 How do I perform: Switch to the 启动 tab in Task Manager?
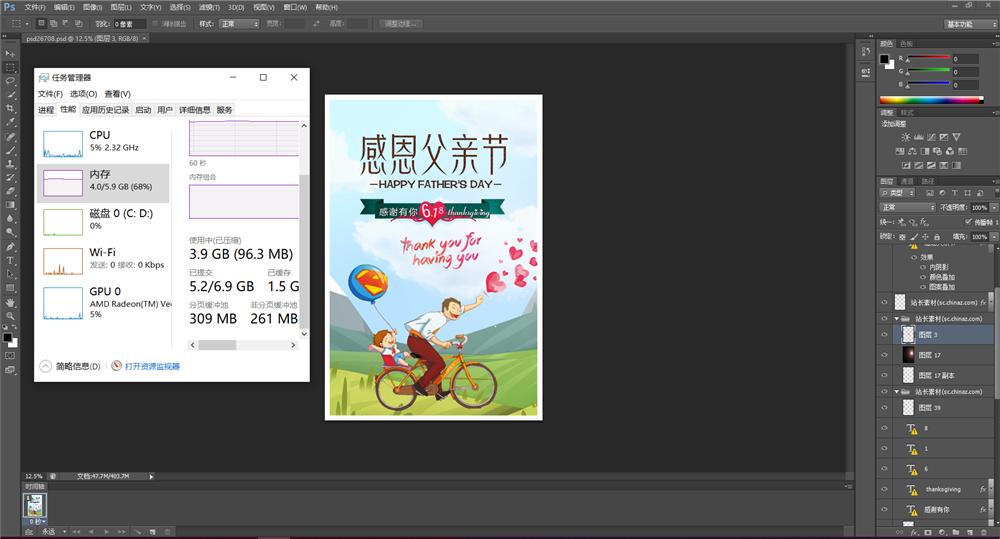point(143,110)
